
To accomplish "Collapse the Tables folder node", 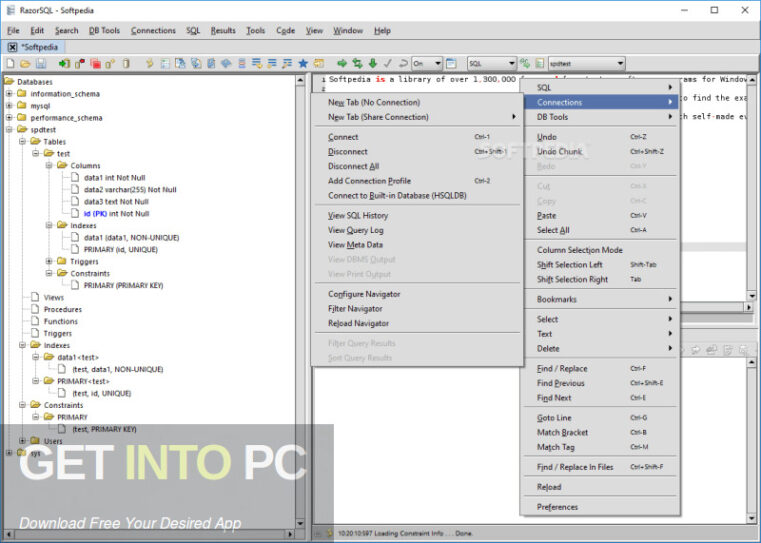I will pyautogui.click(x=22, y=142).
